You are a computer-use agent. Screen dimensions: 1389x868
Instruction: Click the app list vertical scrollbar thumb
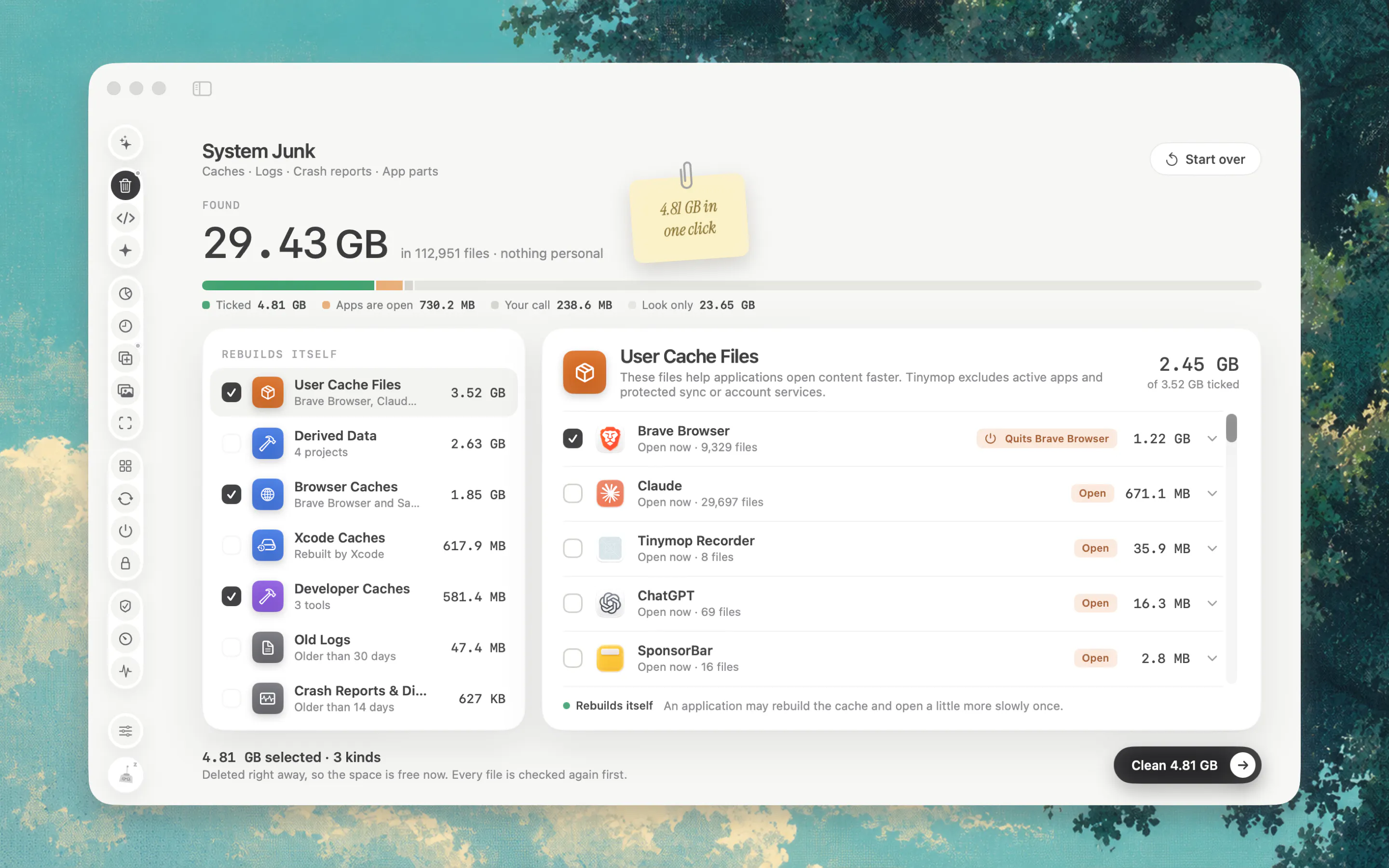(x=1231, y=428)
